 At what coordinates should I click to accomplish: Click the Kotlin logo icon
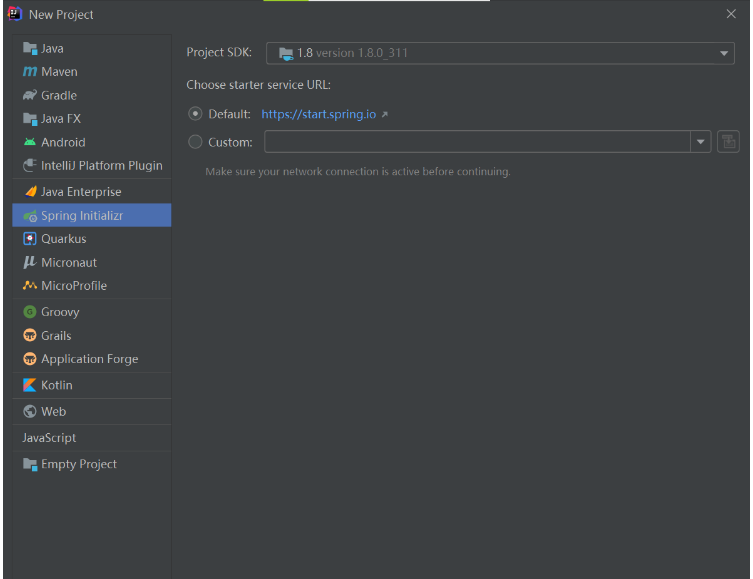(x=30, y=385)
